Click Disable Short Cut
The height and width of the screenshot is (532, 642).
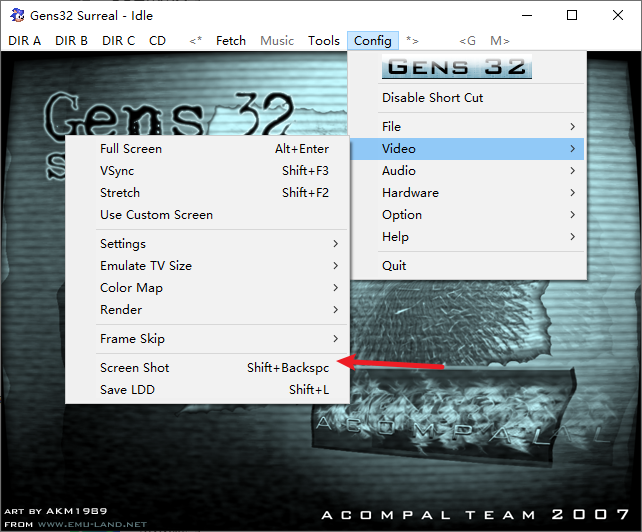click(x=467, y=98)
